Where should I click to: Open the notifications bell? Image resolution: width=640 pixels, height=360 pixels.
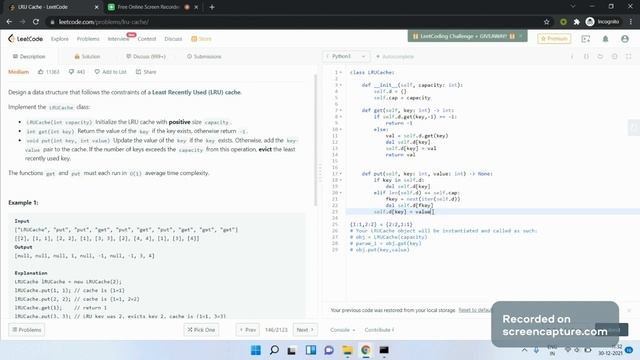click(x=605, y=39)
